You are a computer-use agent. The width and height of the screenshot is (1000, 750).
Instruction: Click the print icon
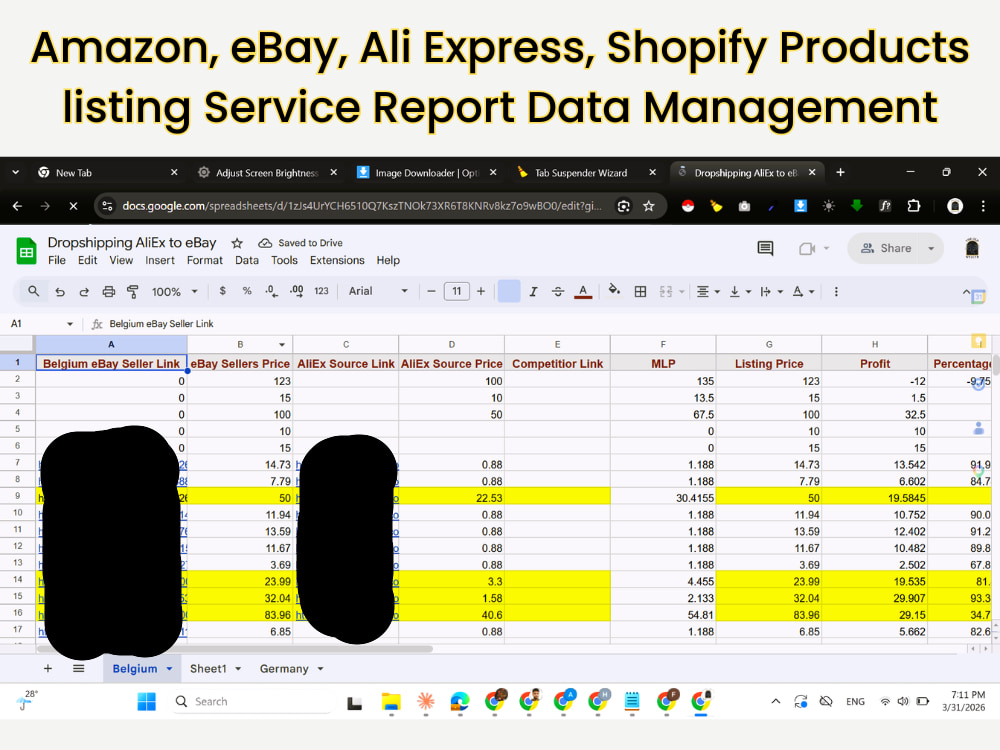(x=108, y=291)
